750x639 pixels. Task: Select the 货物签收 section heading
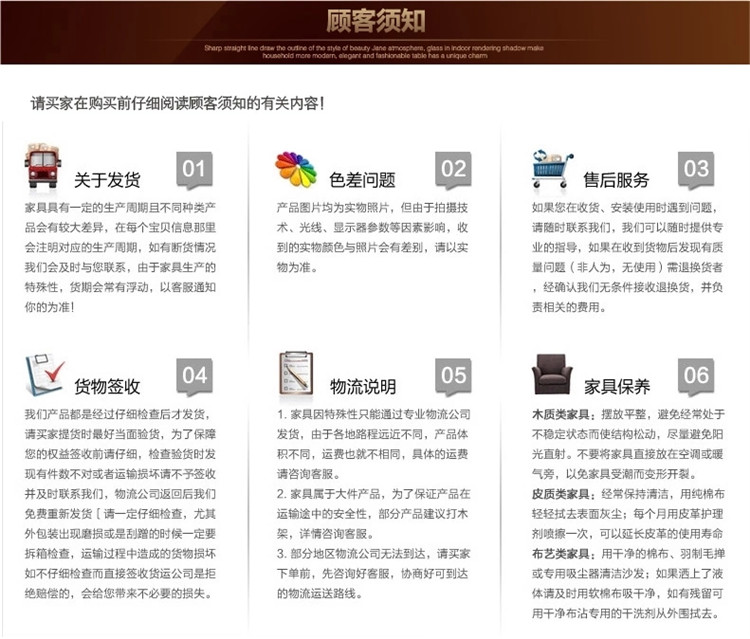coord(107,386)
